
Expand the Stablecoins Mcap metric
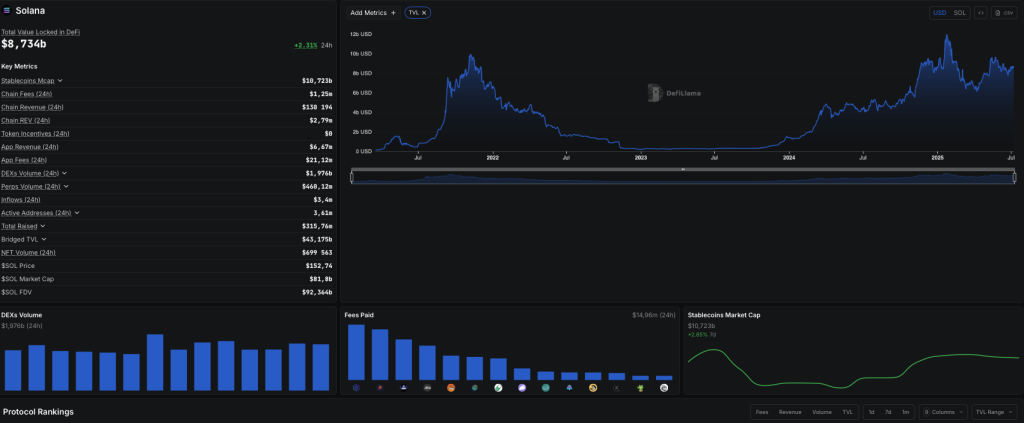pyautogui.click(x=60, y=80)
